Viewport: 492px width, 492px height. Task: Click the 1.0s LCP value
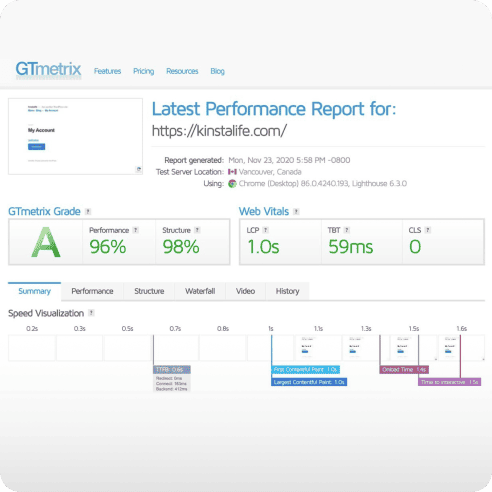click(x=263, y=247)
